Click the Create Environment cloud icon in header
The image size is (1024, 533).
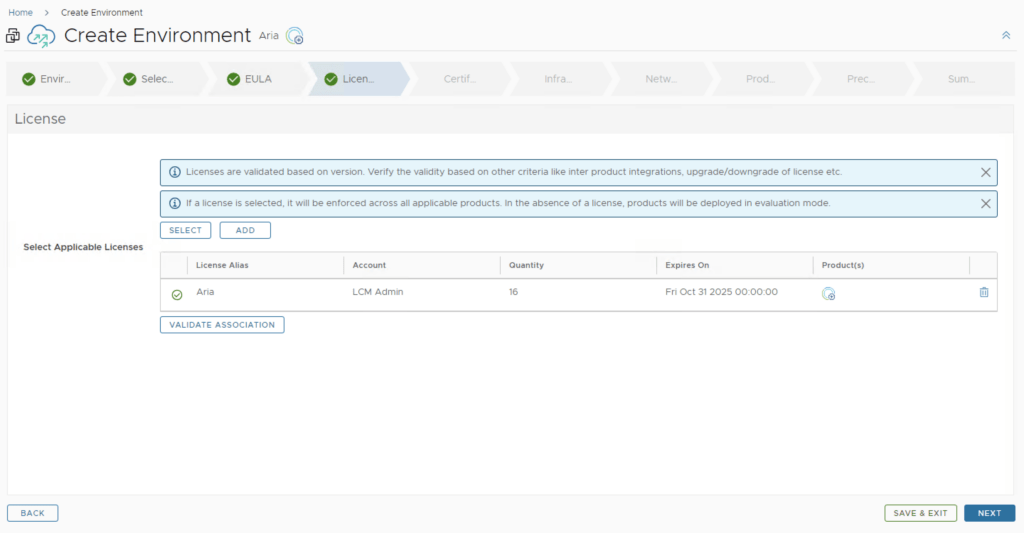pyautogui.click(x=41, y=36)
